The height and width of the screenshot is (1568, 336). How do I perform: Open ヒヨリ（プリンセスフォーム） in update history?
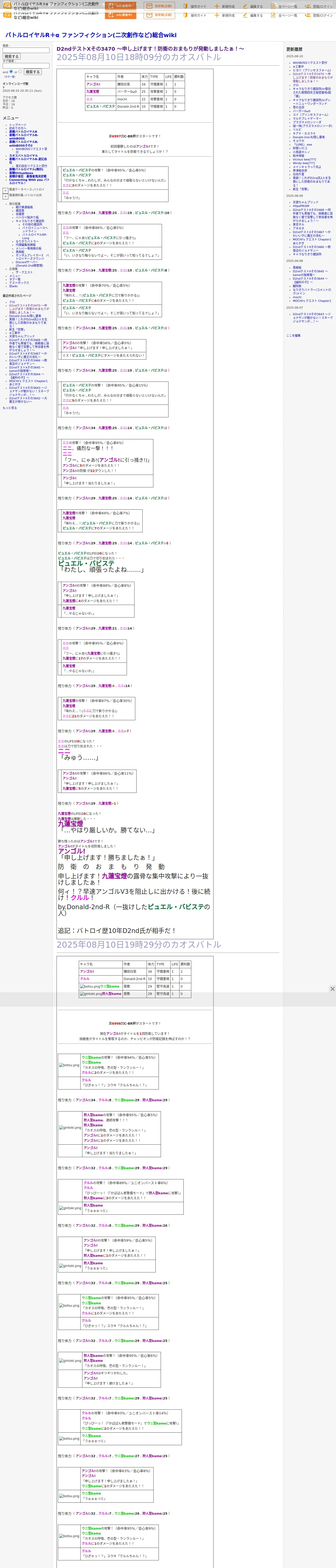click(312, 70)
